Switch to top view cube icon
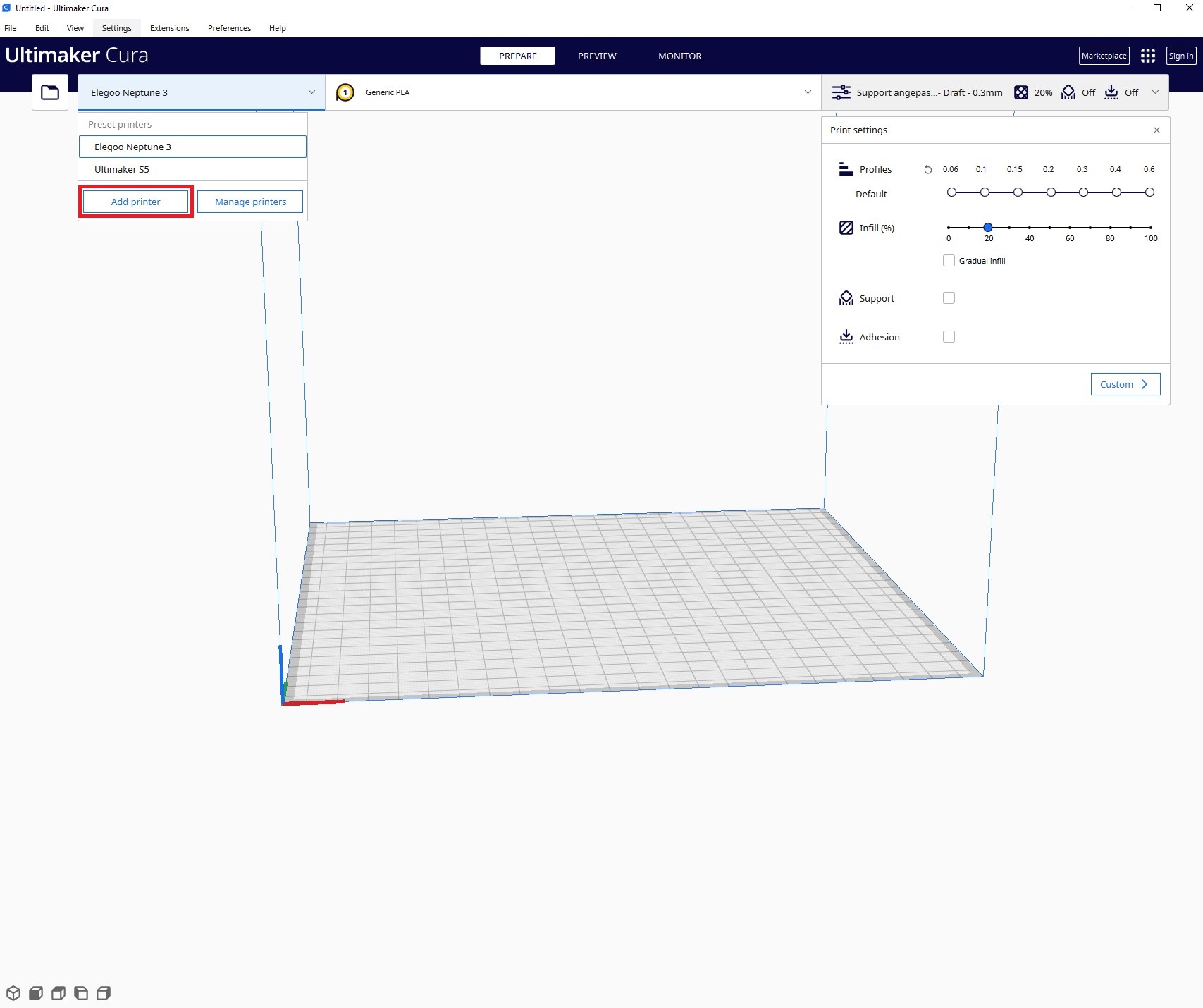Image resolution: width=1203 pixels, height=1008 pixels. (x=58, y=993)
